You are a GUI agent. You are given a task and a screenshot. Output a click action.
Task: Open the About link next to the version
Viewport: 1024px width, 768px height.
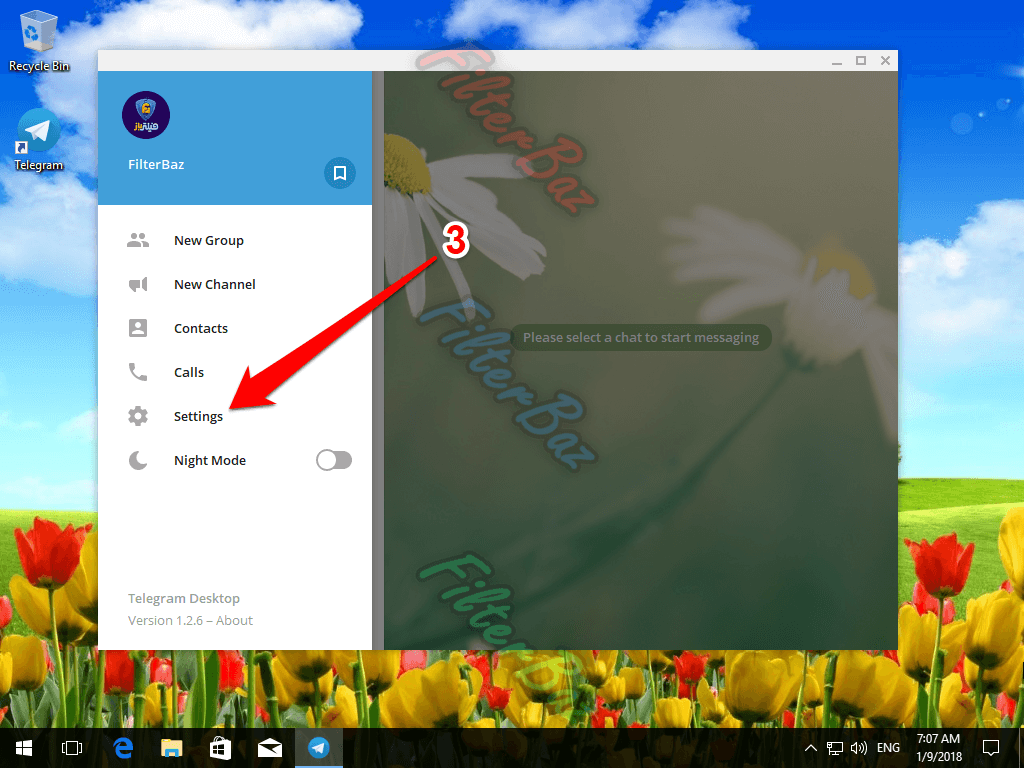[235, 620]
